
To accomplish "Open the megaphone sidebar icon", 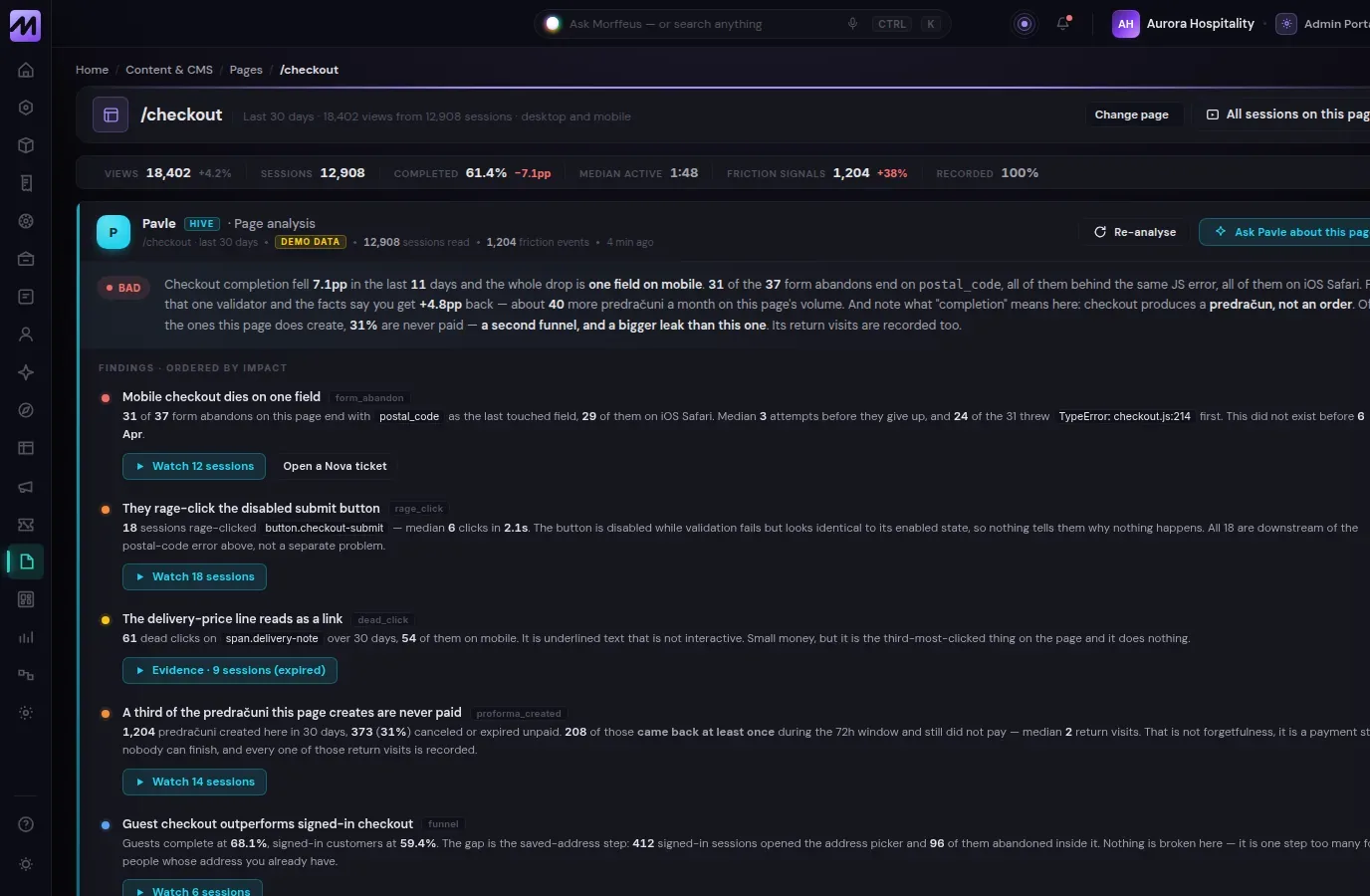I will pyautogui.click(x=26, y=486).
